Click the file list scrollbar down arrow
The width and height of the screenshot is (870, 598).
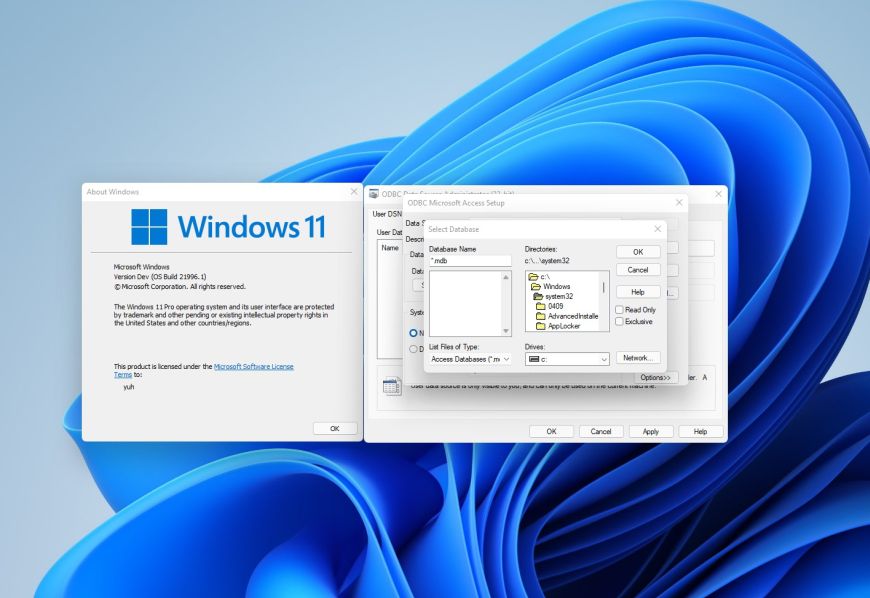click(x=505, y=331)
